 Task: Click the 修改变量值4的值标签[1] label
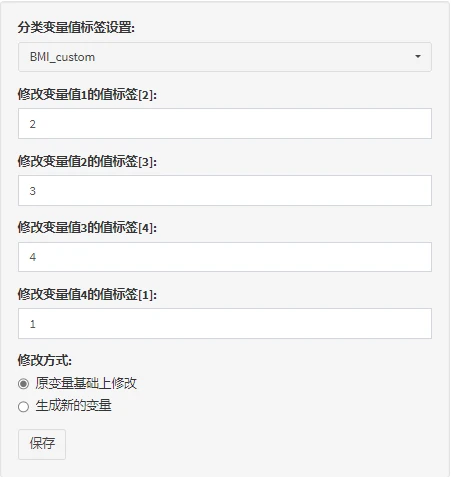point(87,295)
